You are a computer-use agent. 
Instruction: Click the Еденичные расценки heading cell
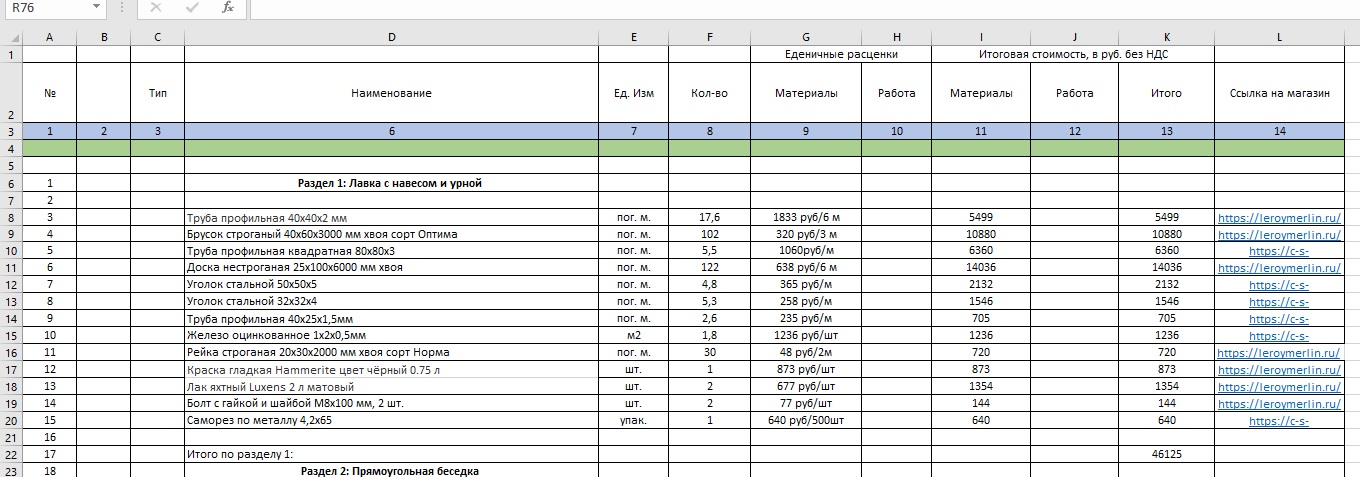[x=841, y=54]
